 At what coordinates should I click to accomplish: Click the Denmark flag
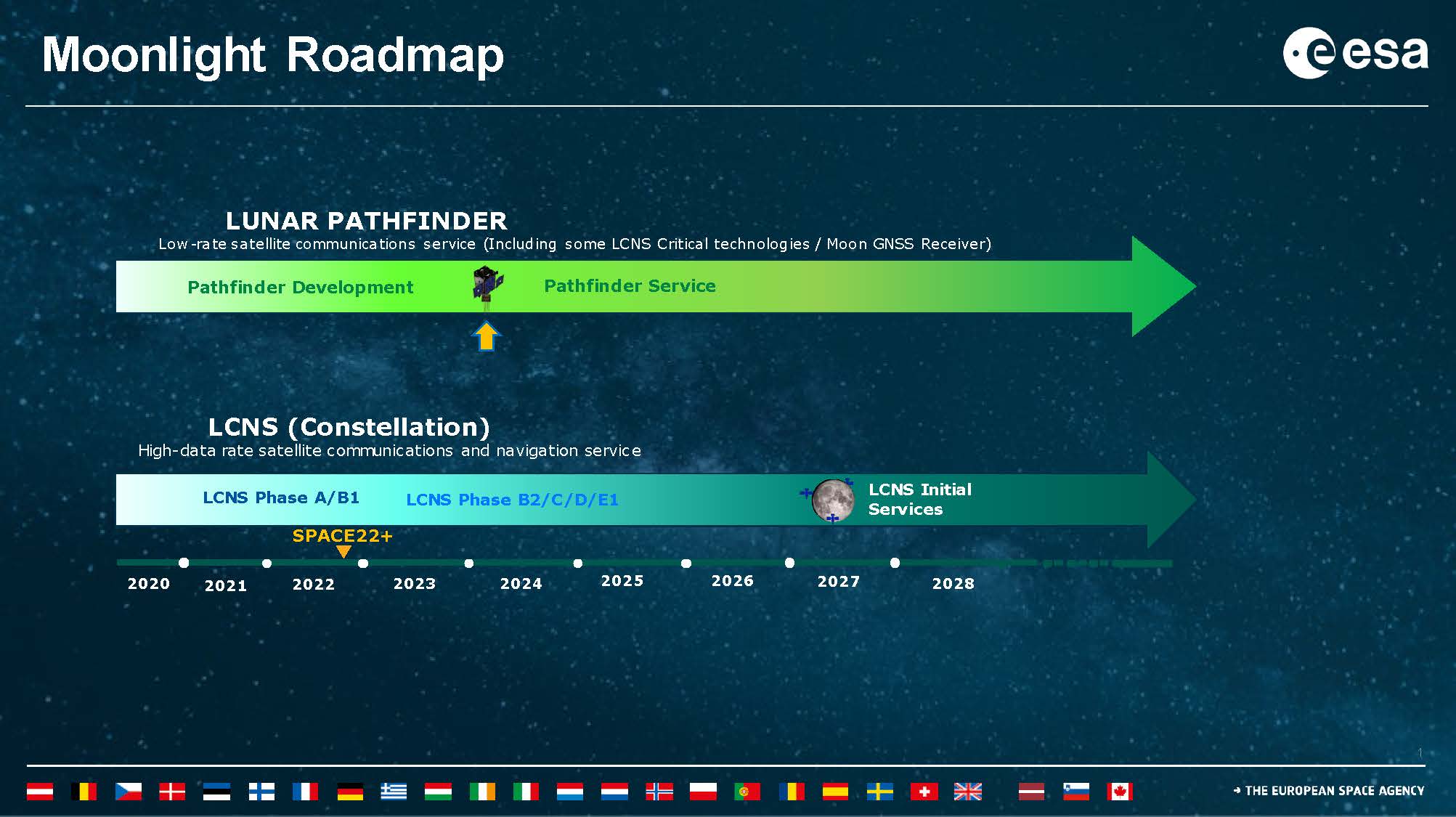(172, 792)
